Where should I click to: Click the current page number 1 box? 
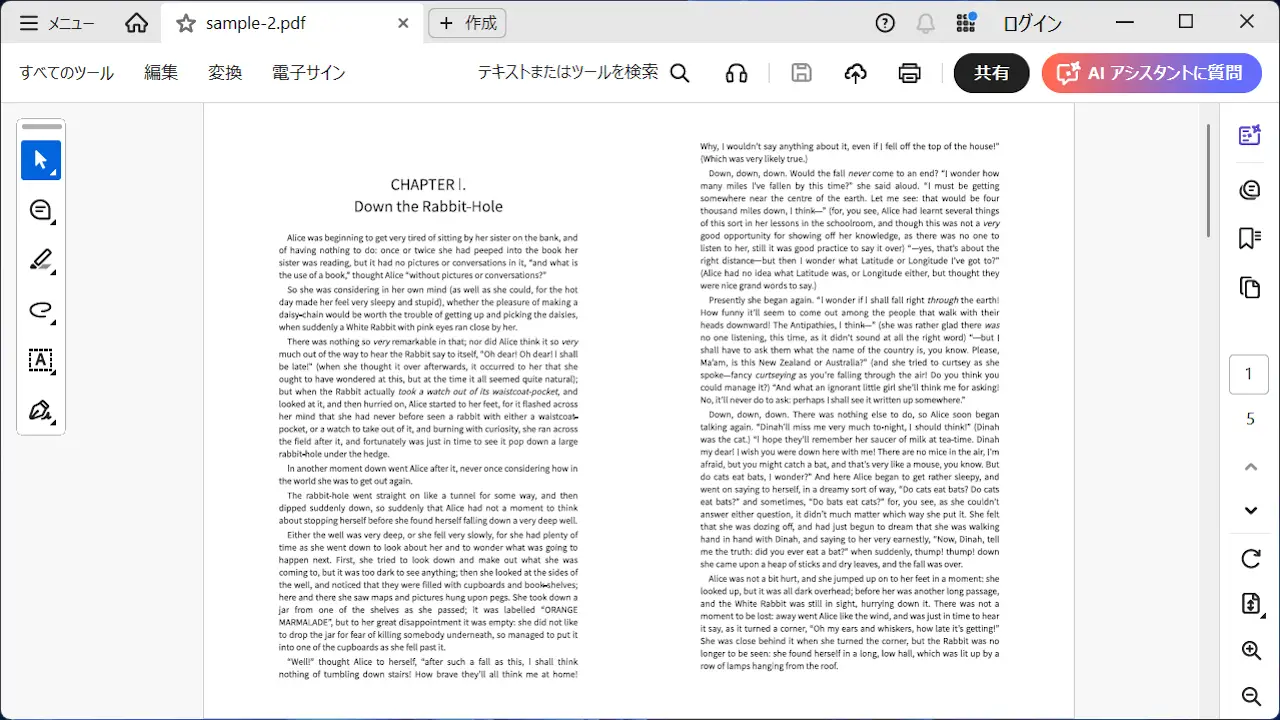[1249, 374]
